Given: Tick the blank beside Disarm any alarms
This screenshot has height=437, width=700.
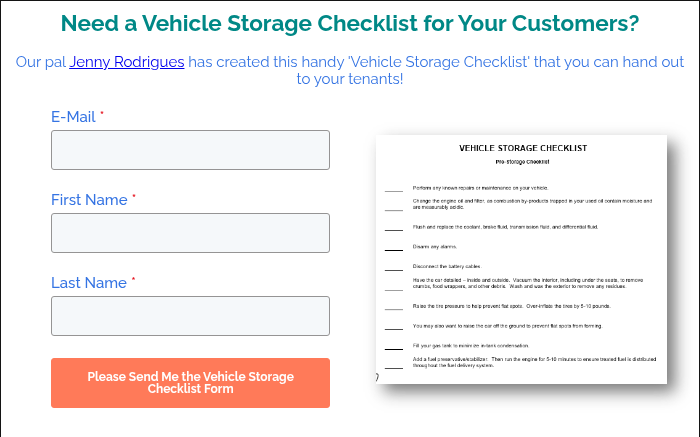Looking at the screenshot, I should tap(393, 246).
